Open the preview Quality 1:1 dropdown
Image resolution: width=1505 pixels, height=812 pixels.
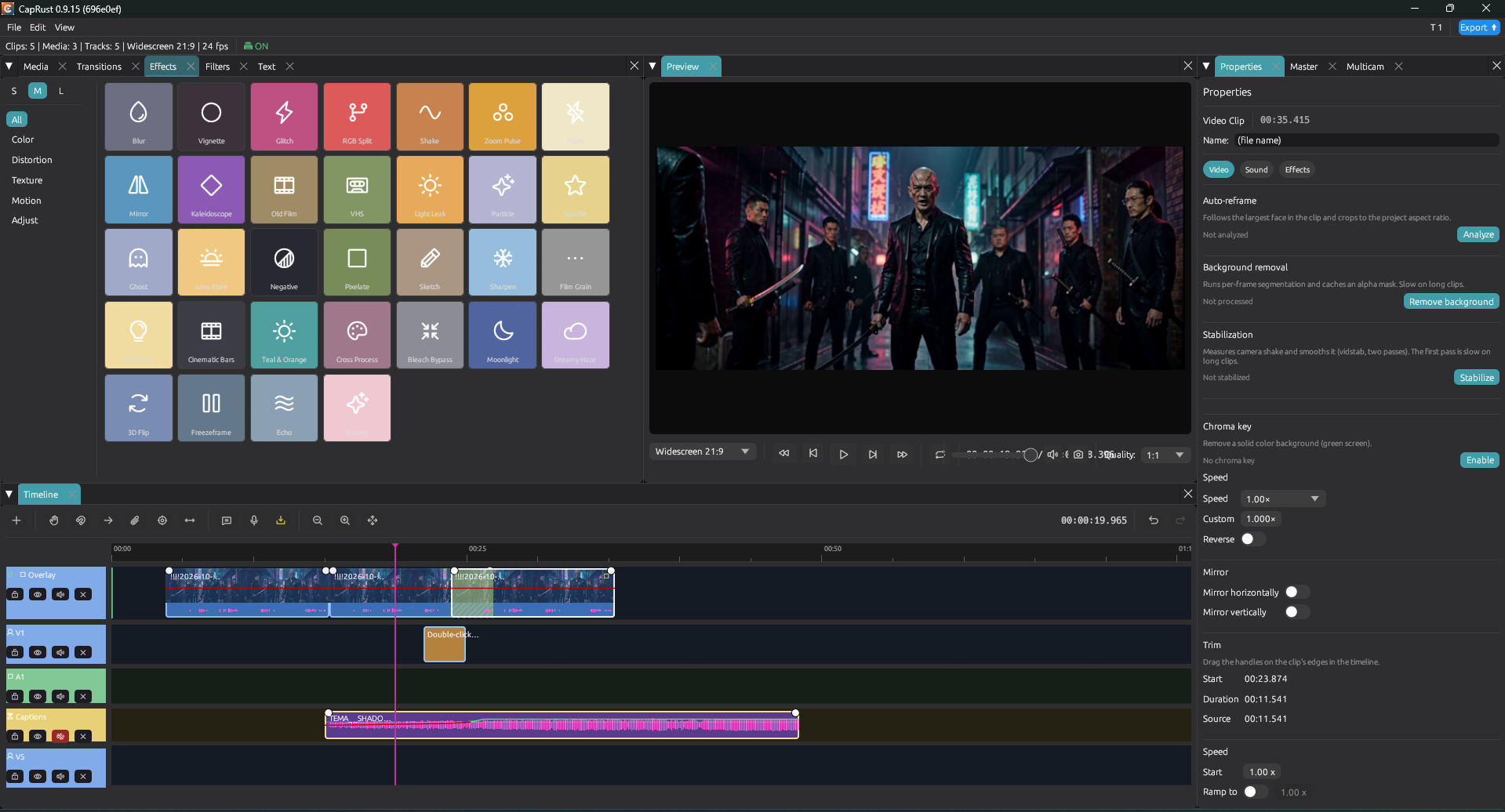[x=1165, y=455]
